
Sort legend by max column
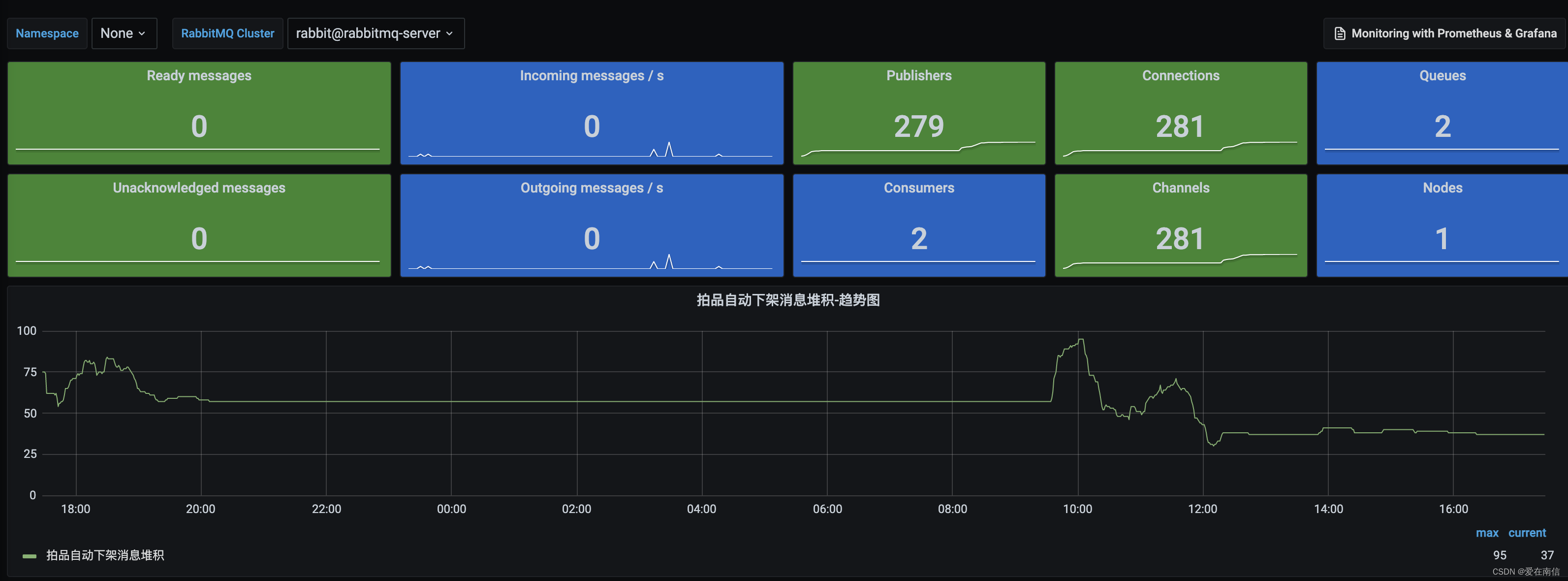(1486, 533)
